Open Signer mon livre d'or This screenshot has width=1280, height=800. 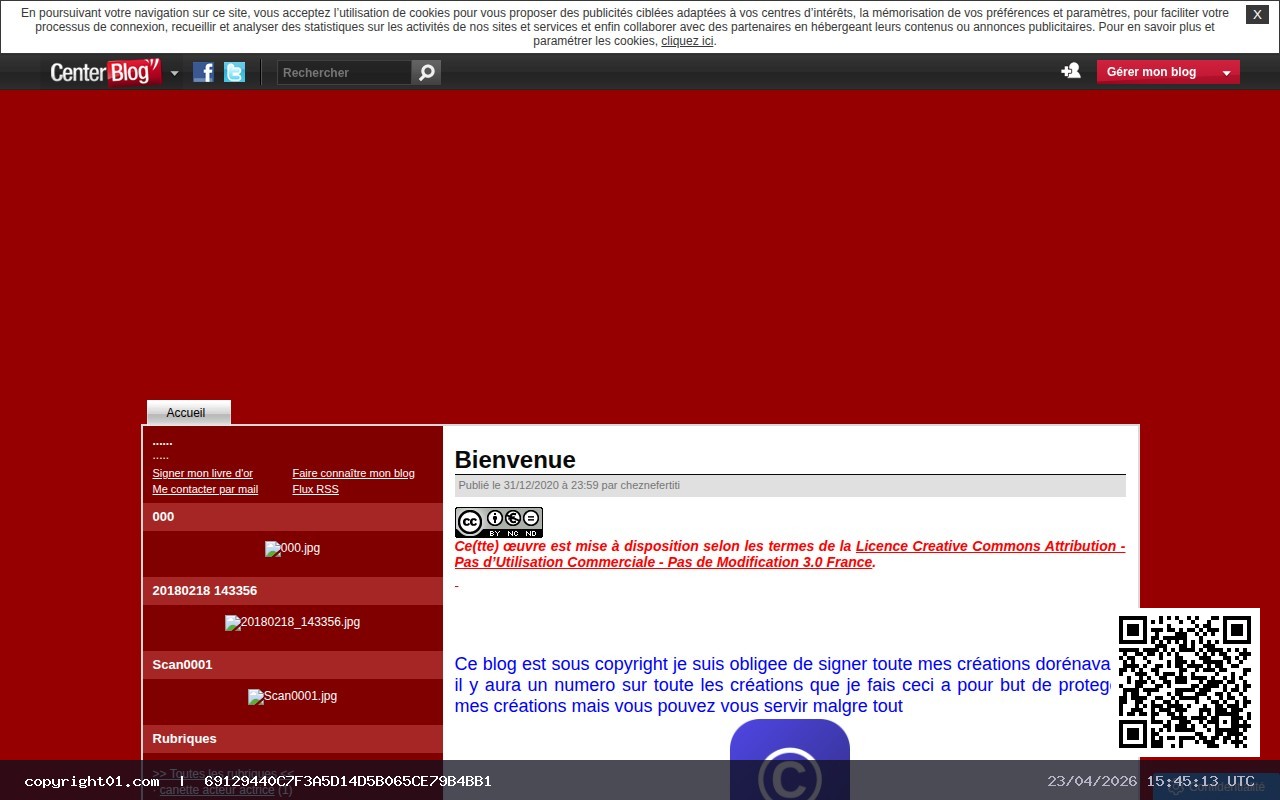(x=202, y=473)
